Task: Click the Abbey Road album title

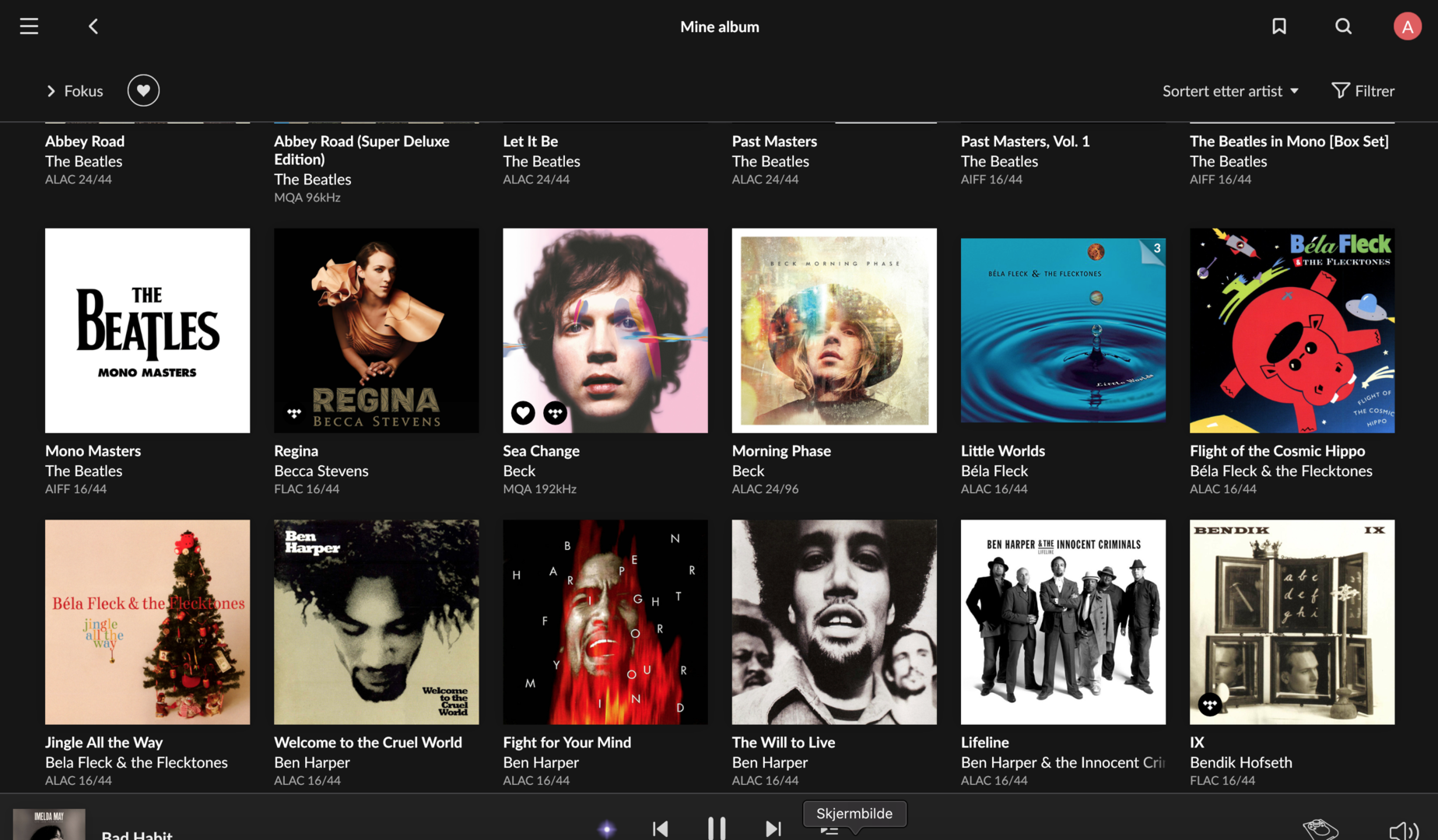Action: (x=85, y=142)
